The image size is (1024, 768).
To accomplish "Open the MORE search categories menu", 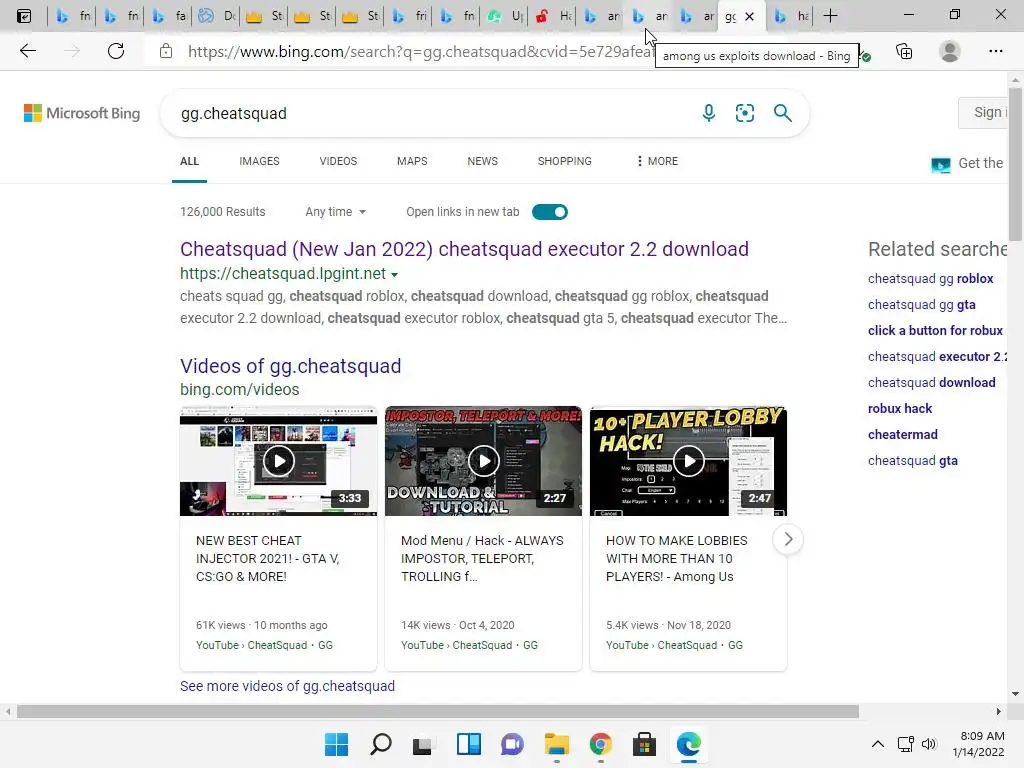I will [x=657, y=161].
